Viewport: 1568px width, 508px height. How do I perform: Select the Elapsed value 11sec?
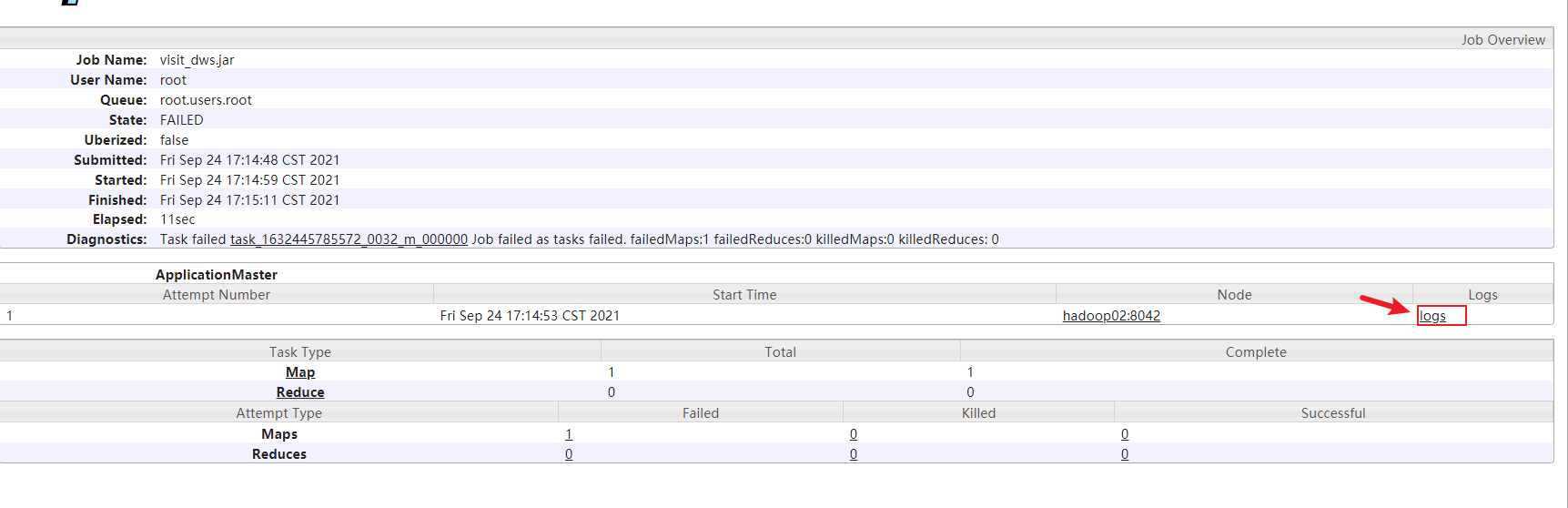click(x=177, y=219)
